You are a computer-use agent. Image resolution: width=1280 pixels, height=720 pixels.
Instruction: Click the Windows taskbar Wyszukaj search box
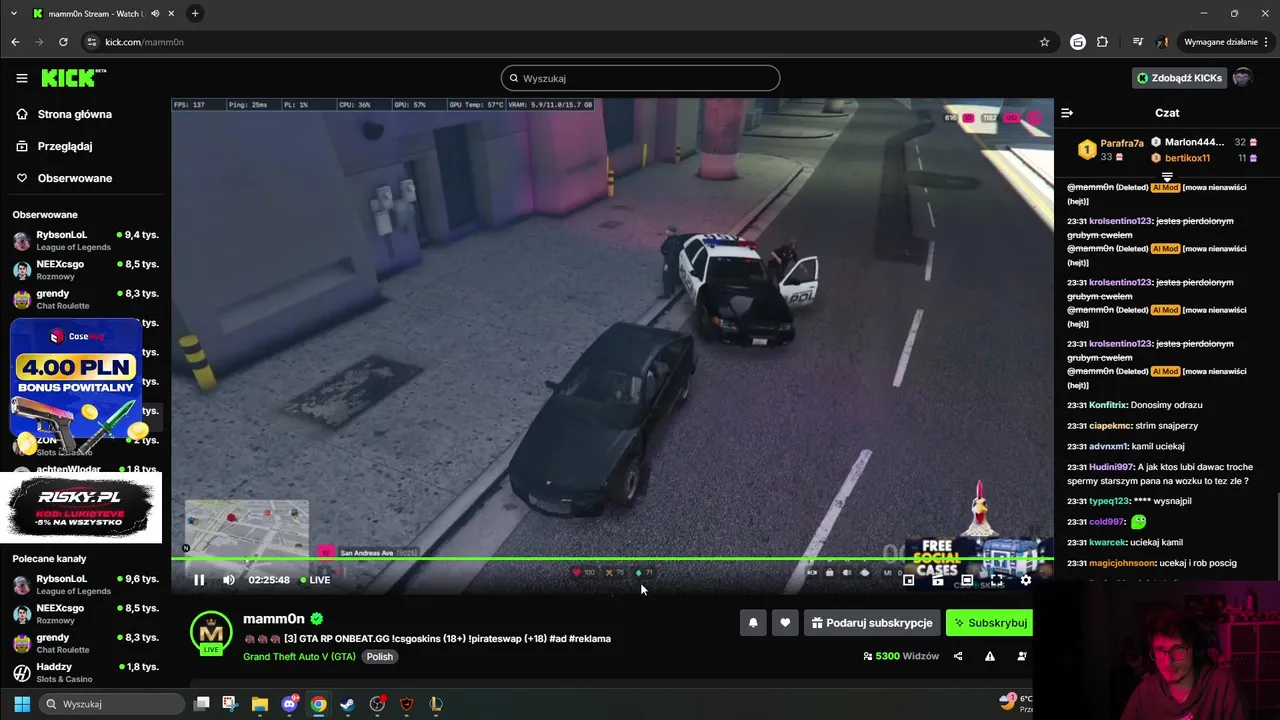tap(114, 704)
